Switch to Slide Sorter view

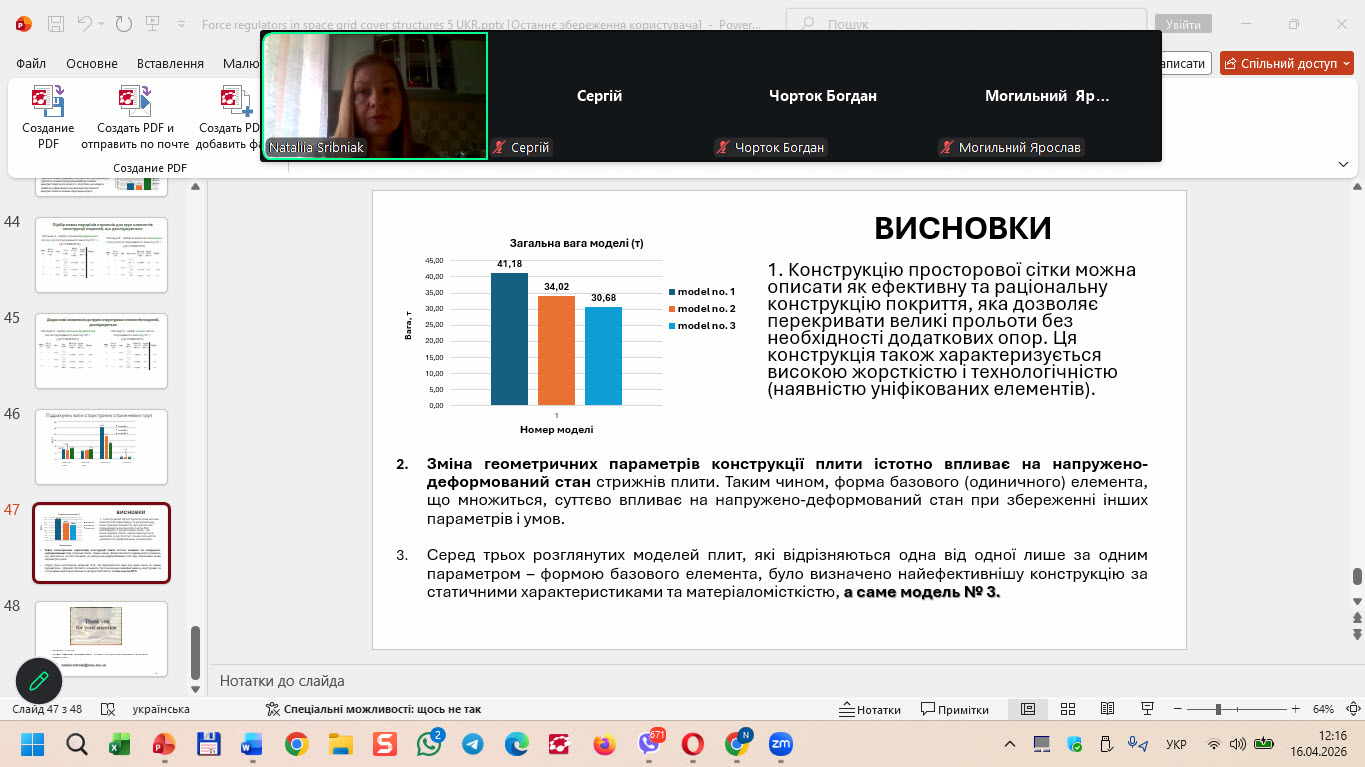point(1067,709)
